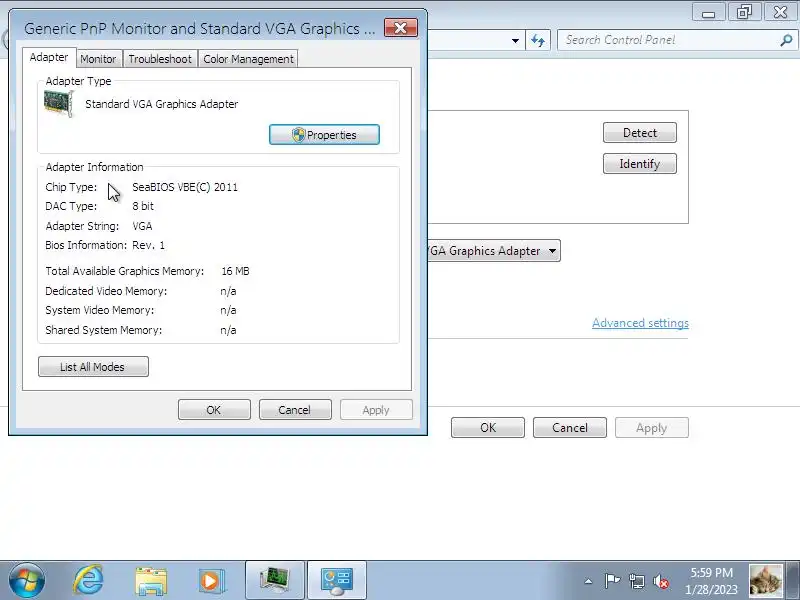Click Detect in the Screen Resolution window
This screenshot has height=600, width=800.
point(640,133)
